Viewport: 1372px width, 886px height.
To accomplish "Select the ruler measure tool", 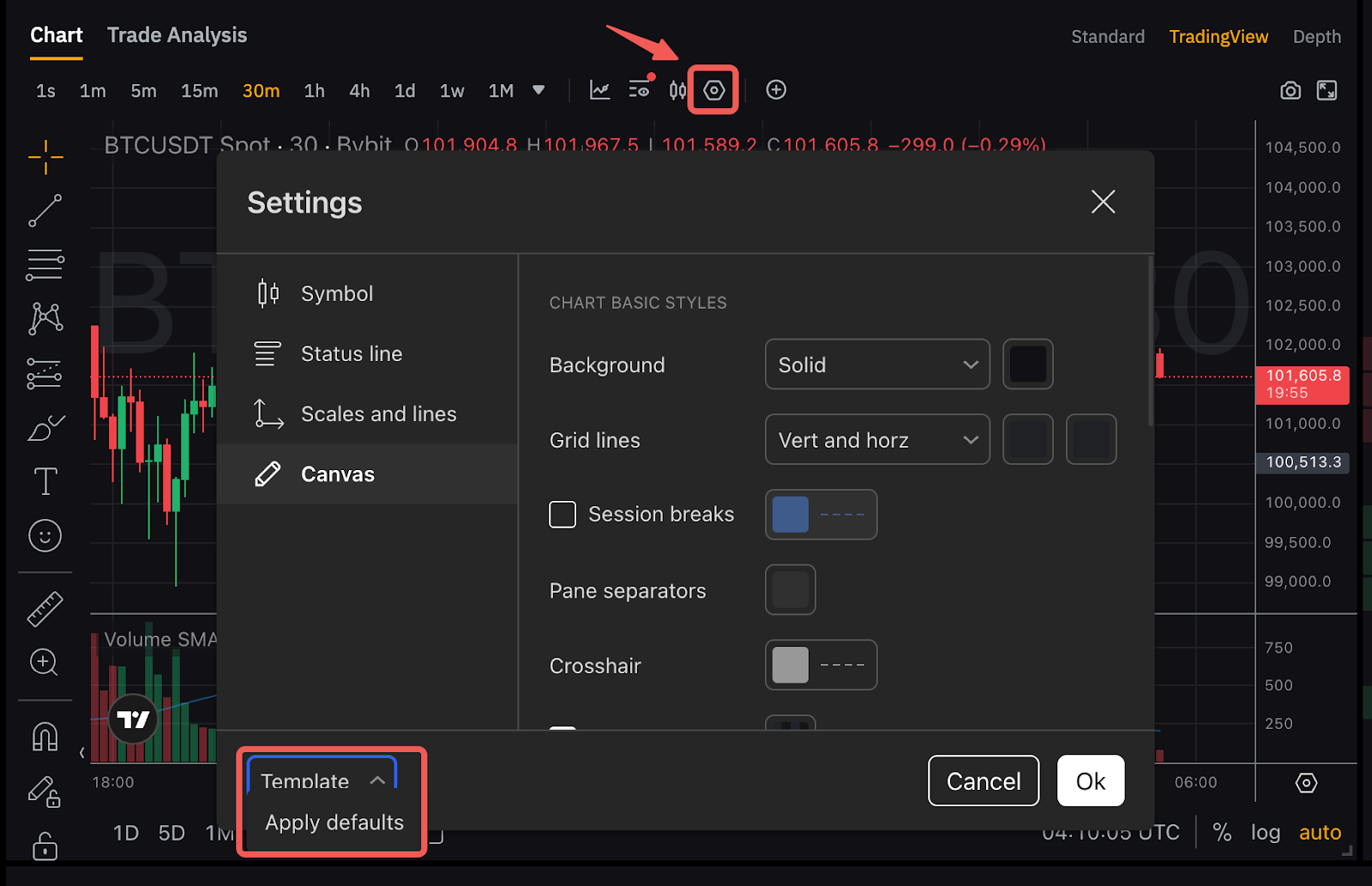I will [45, 609].
